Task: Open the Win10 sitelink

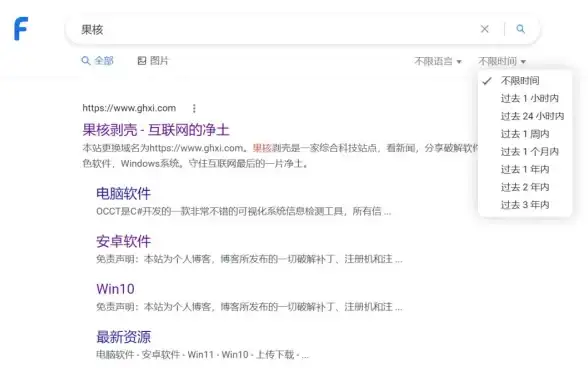Action: coord(115,289)
